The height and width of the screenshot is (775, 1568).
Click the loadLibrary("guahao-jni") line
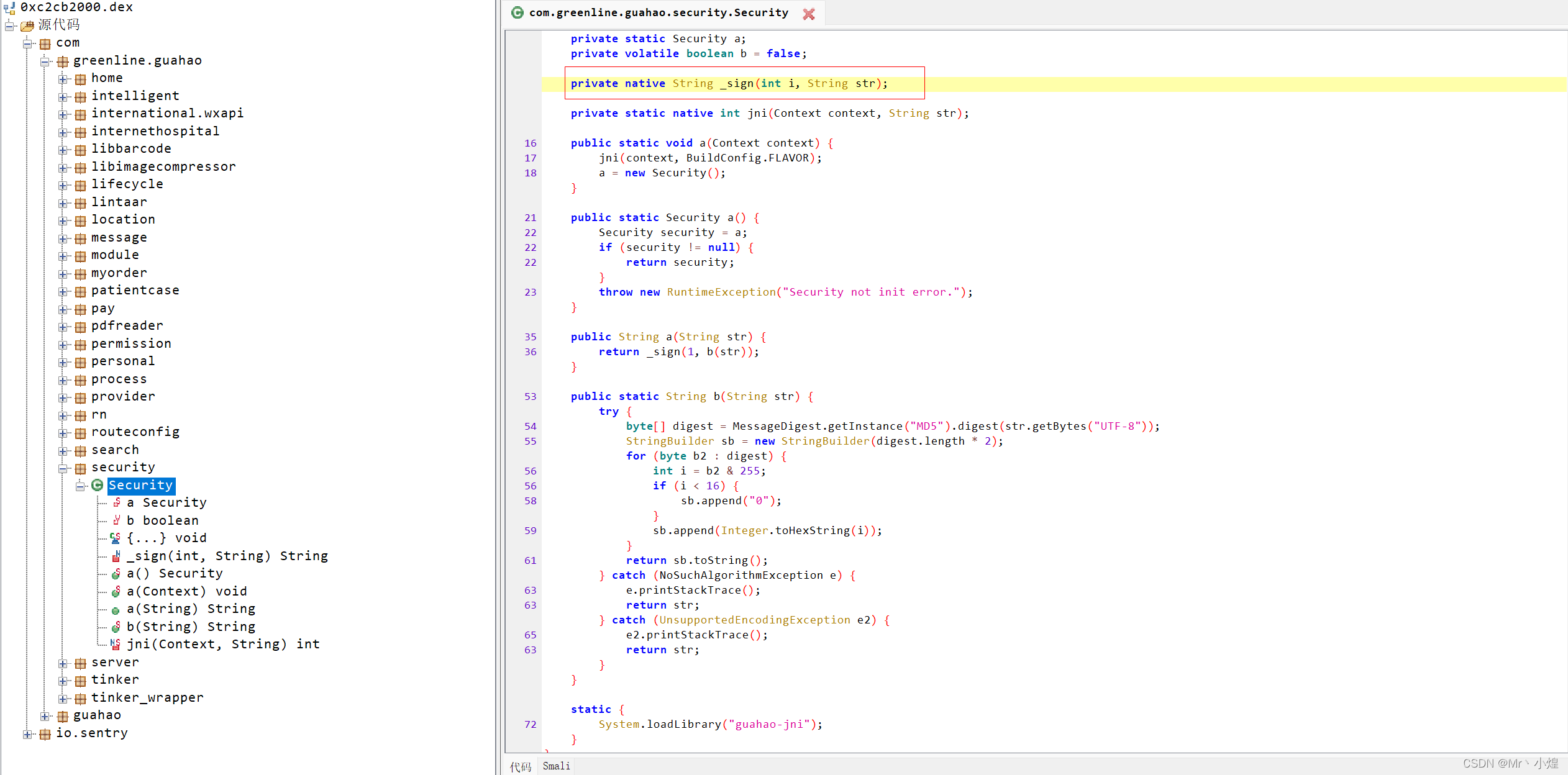(x=711, y=724)
